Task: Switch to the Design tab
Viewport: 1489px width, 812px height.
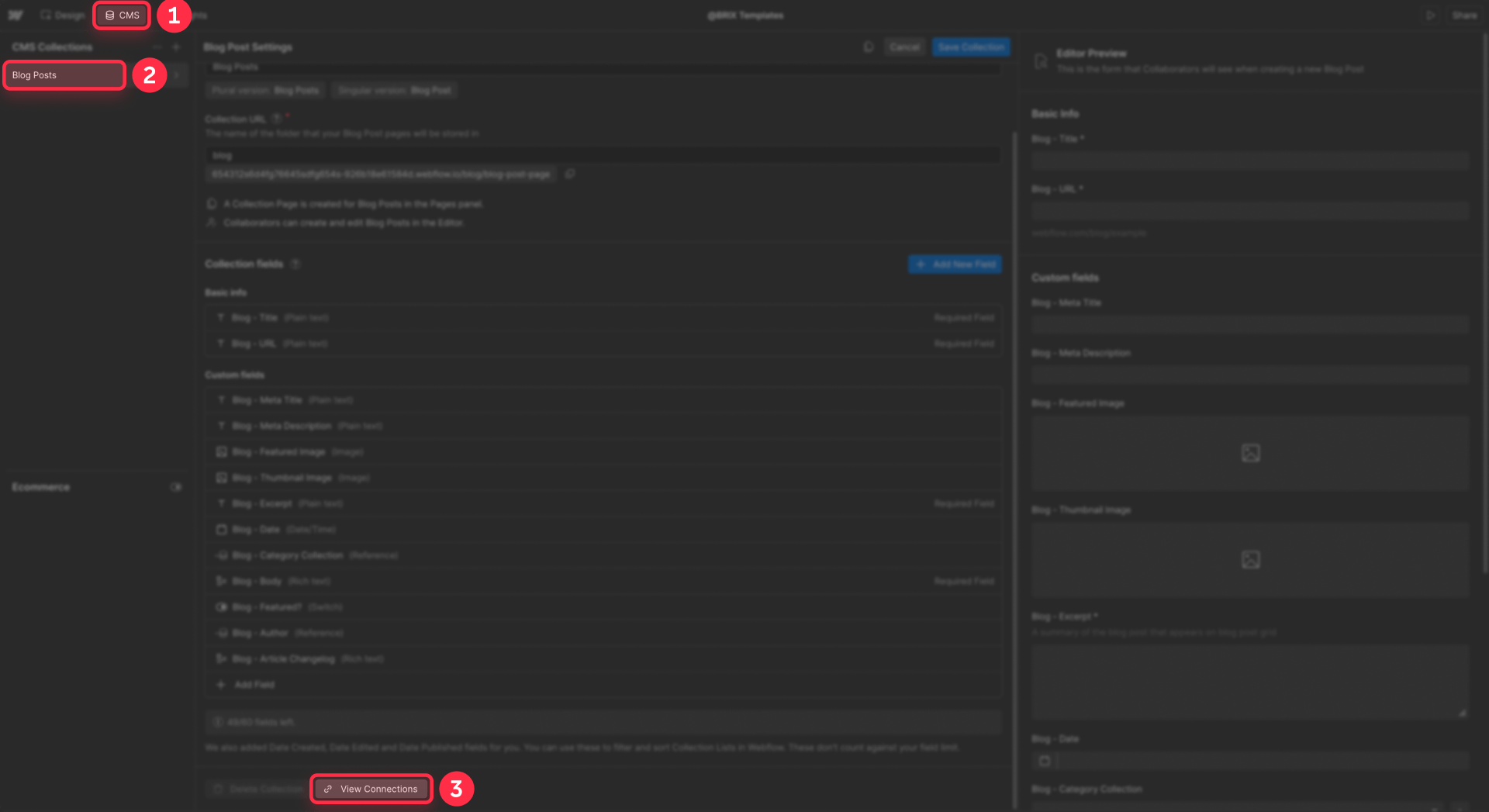Action: coord(61,15)
